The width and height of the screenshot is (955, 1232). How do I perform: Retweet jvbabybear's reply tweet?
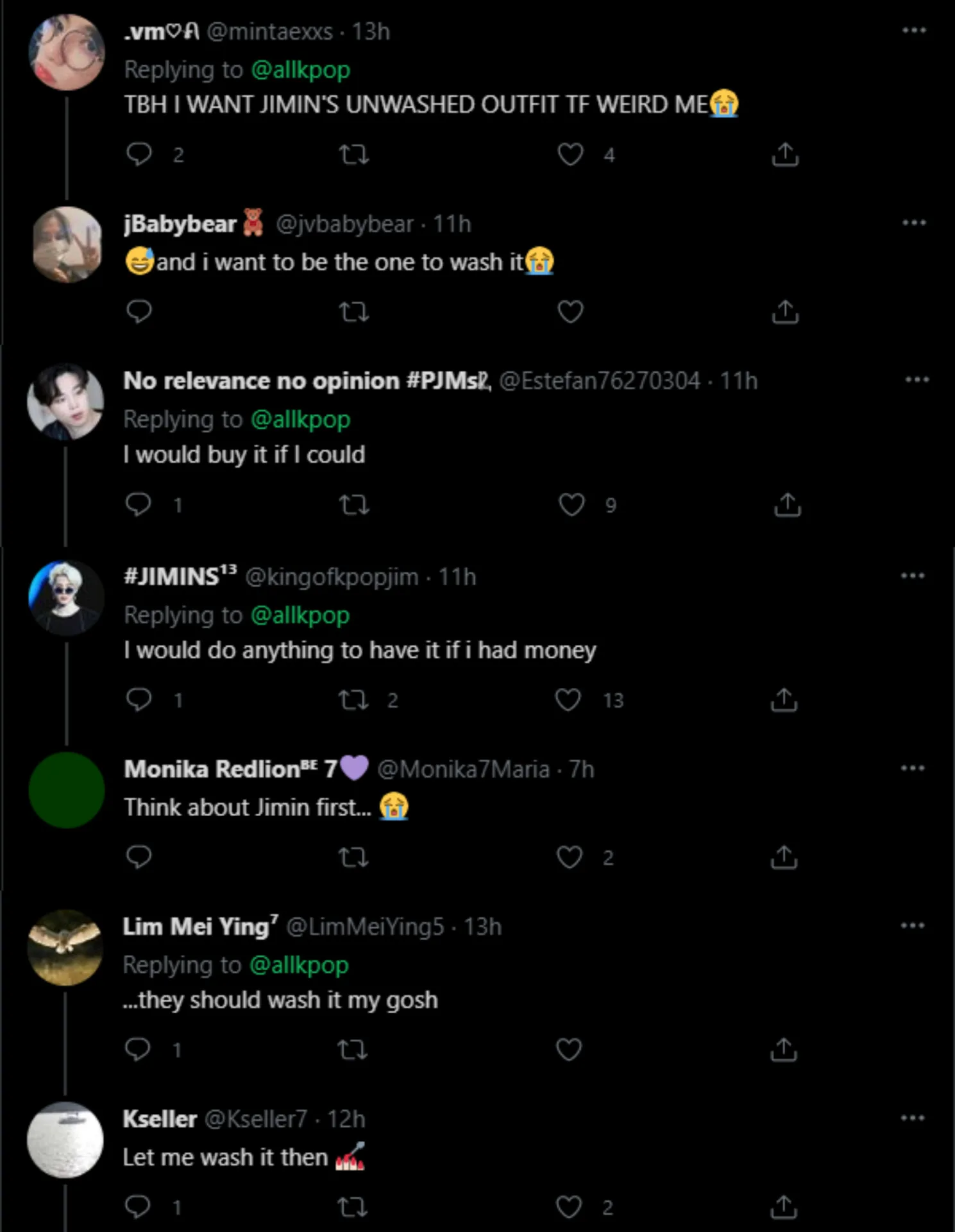click(353, 312)
